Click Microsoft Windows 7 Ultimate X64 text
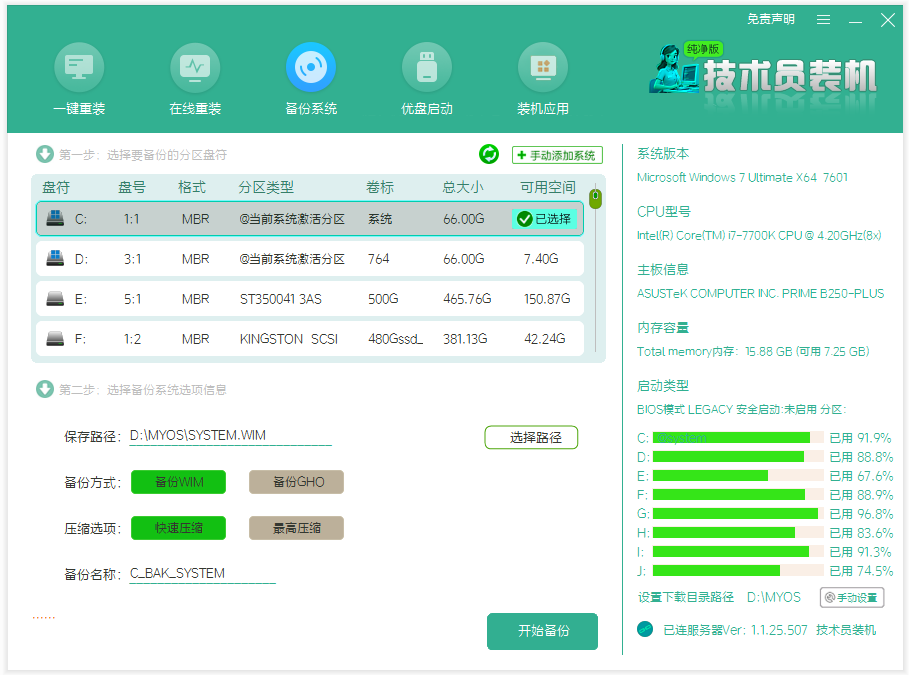909x675 pixels. click(x=742, y=177)
